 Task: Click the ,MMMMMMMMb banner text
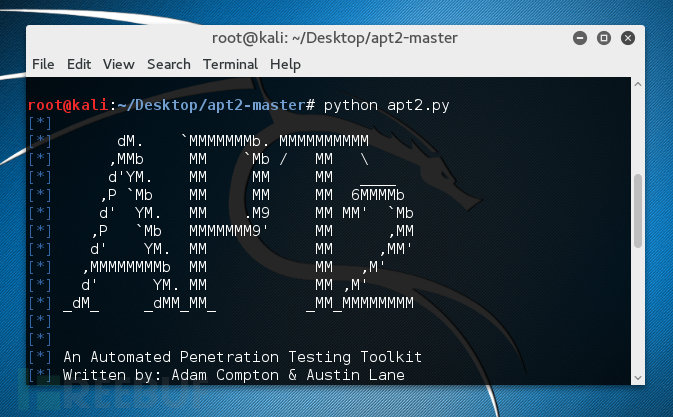[x=127, y=267]
